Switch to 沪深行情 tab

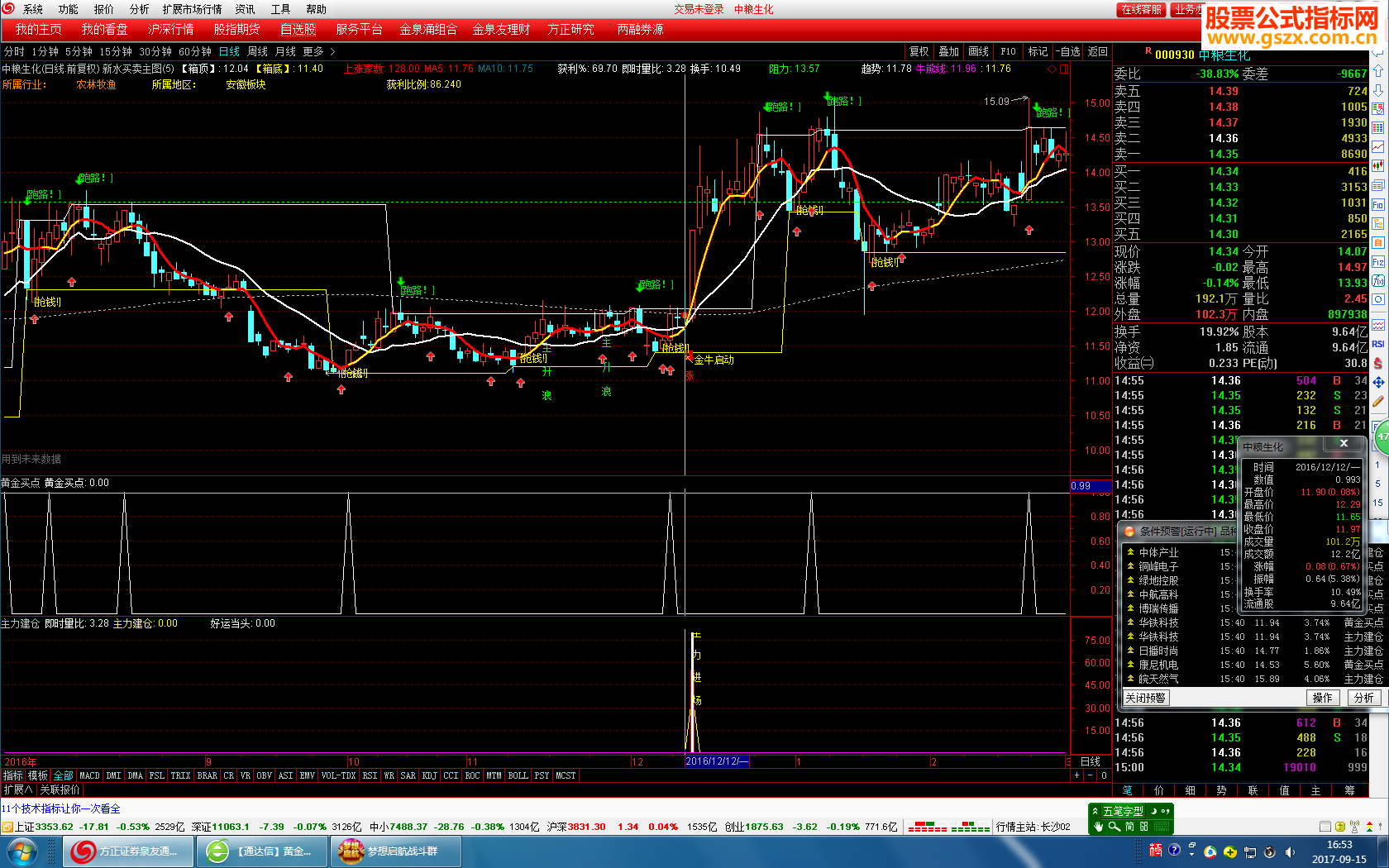(170, 29)
